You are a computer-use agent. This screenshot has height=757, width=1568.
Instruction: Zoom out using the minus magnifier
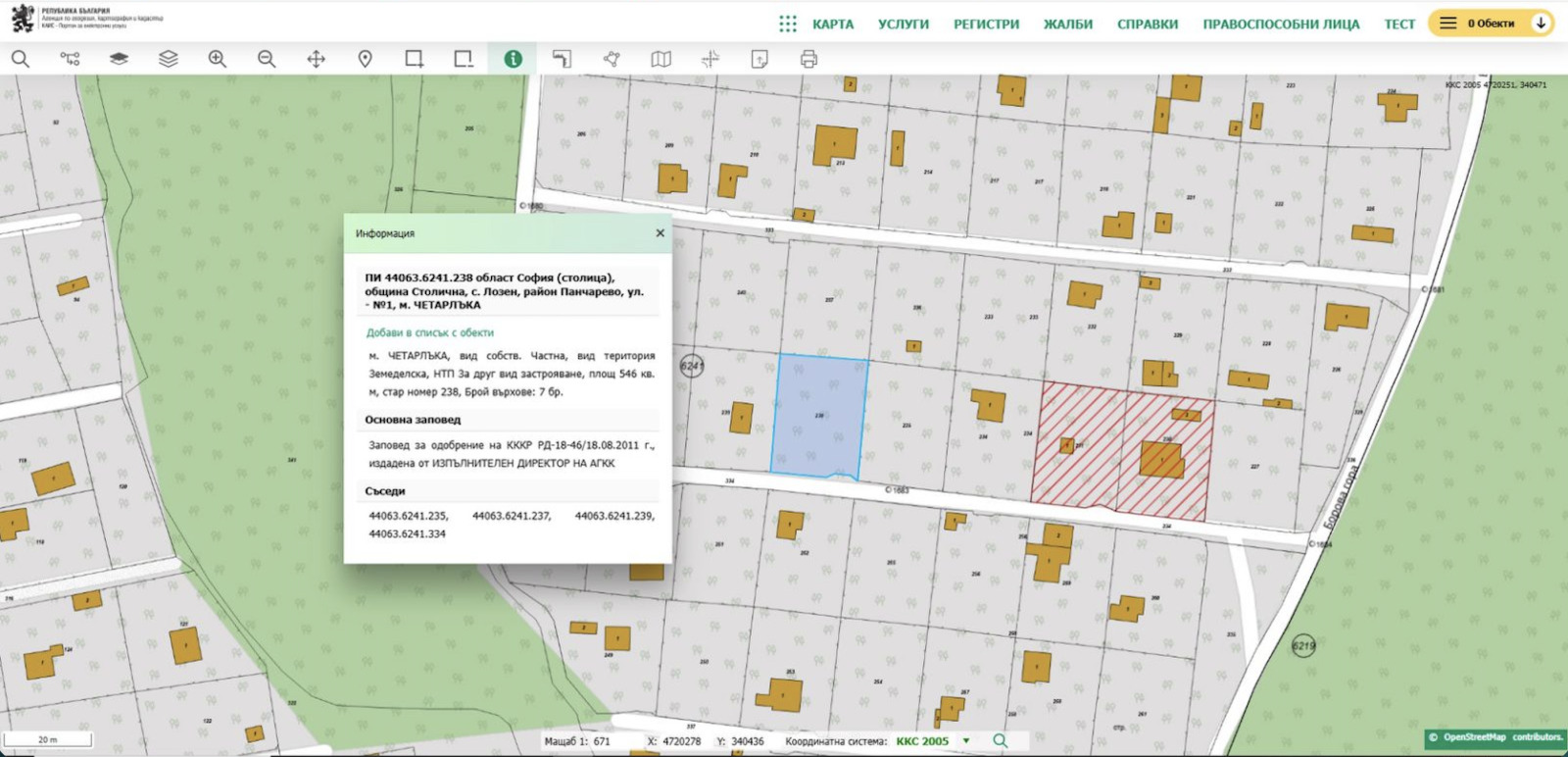pos(267,59)
